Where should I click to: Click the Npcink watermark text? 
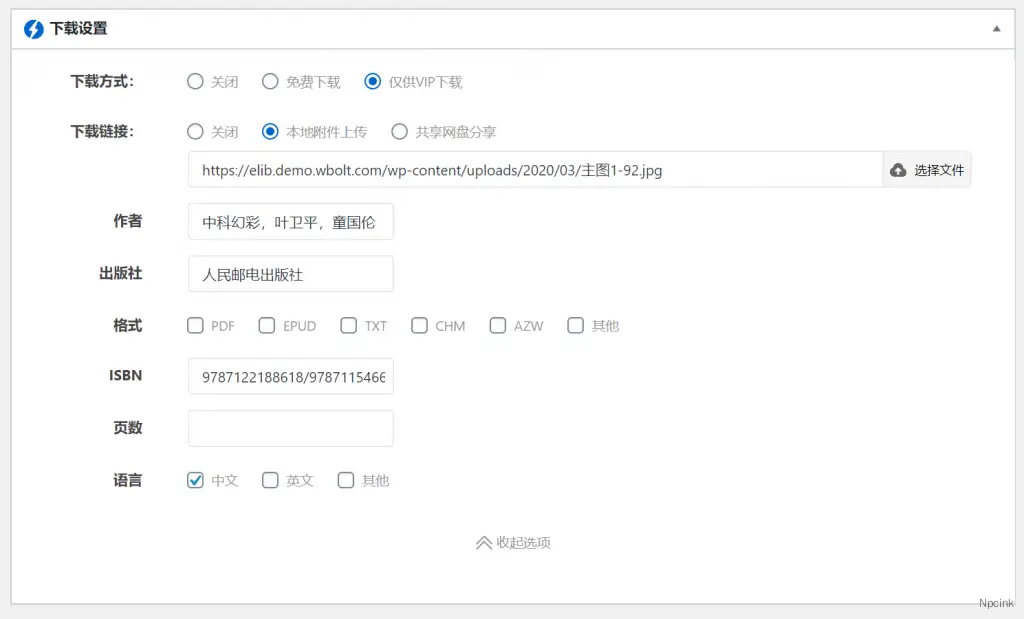(996, 603)
